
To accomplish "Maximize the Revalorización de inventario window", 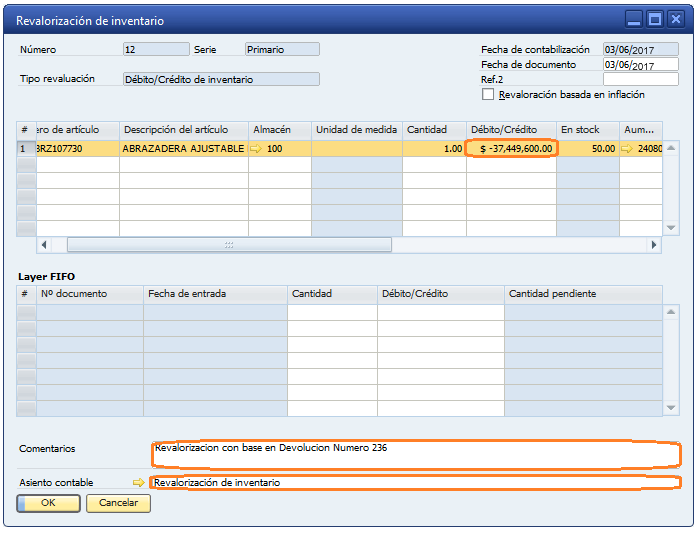I will click(x=654, y=19).
